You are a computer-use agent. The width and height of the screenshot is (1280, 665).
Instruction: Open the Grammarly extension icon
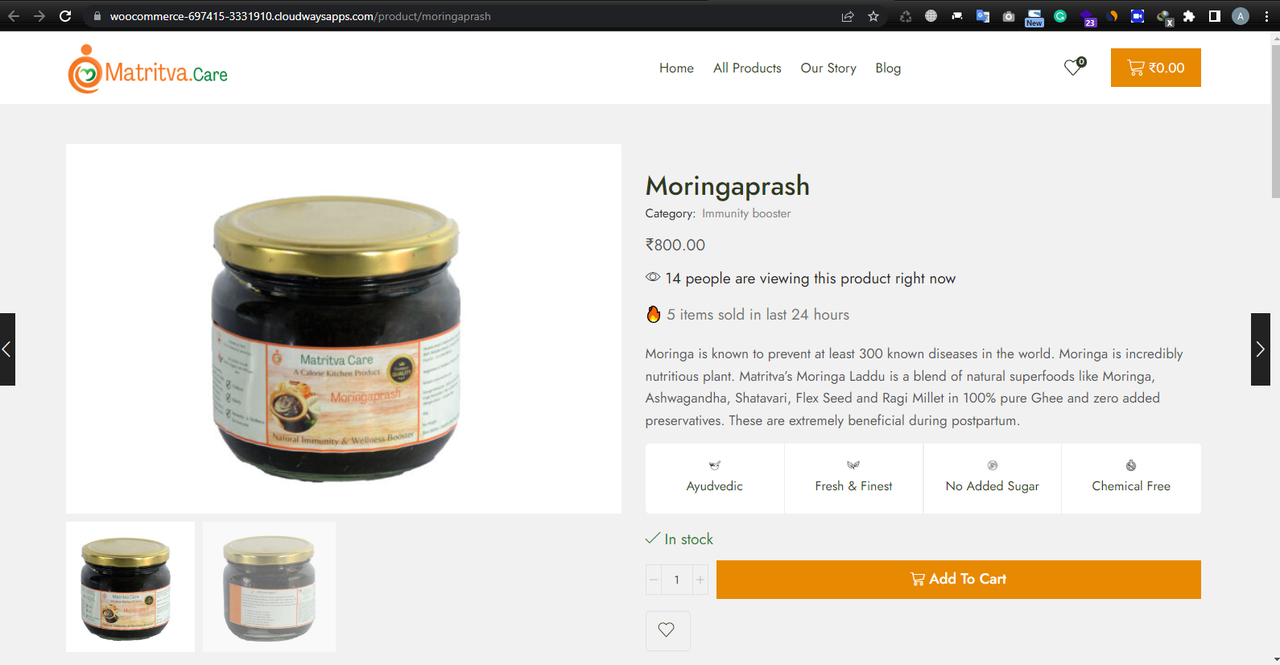pyautogui.click(x=1060, y=16)
